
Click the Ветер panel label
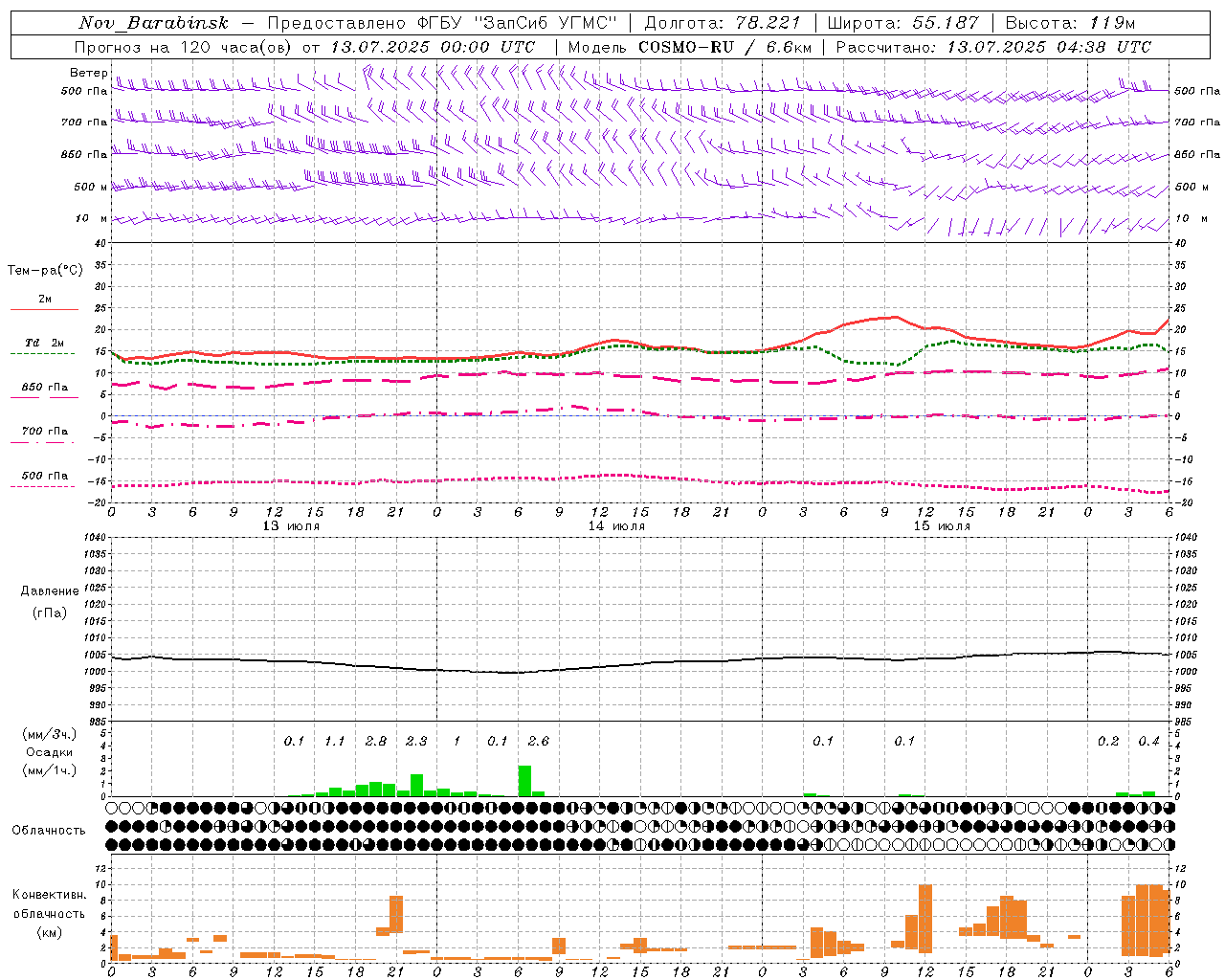point(88,73)
